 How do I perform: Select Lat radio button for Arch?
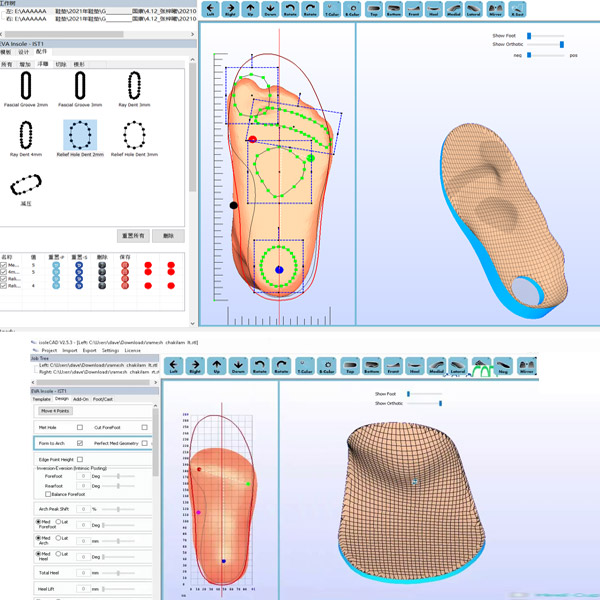pos(58,538)
